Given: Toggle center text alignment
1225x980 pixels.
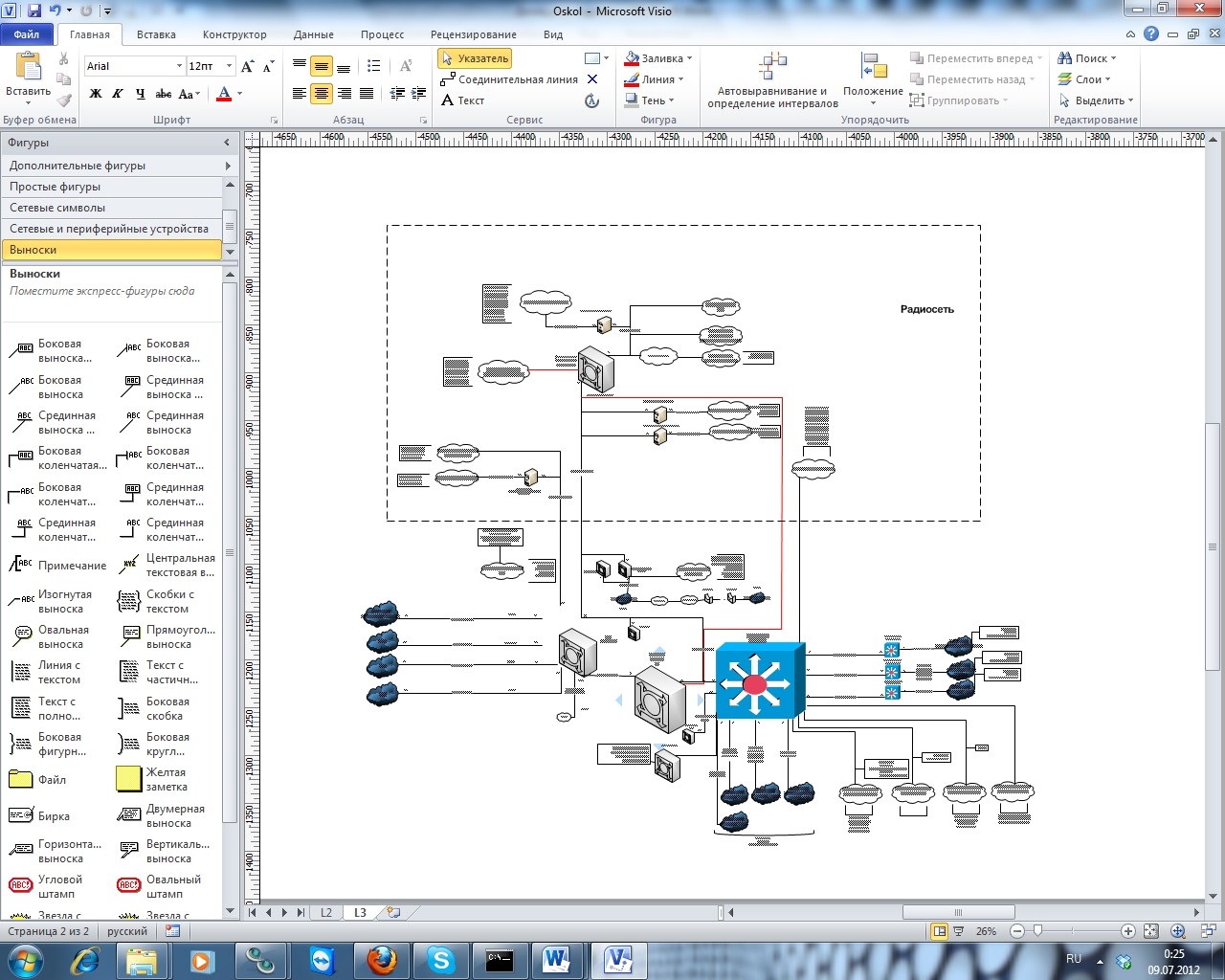Looking at the screenshot, I should (x=322, y=94).
